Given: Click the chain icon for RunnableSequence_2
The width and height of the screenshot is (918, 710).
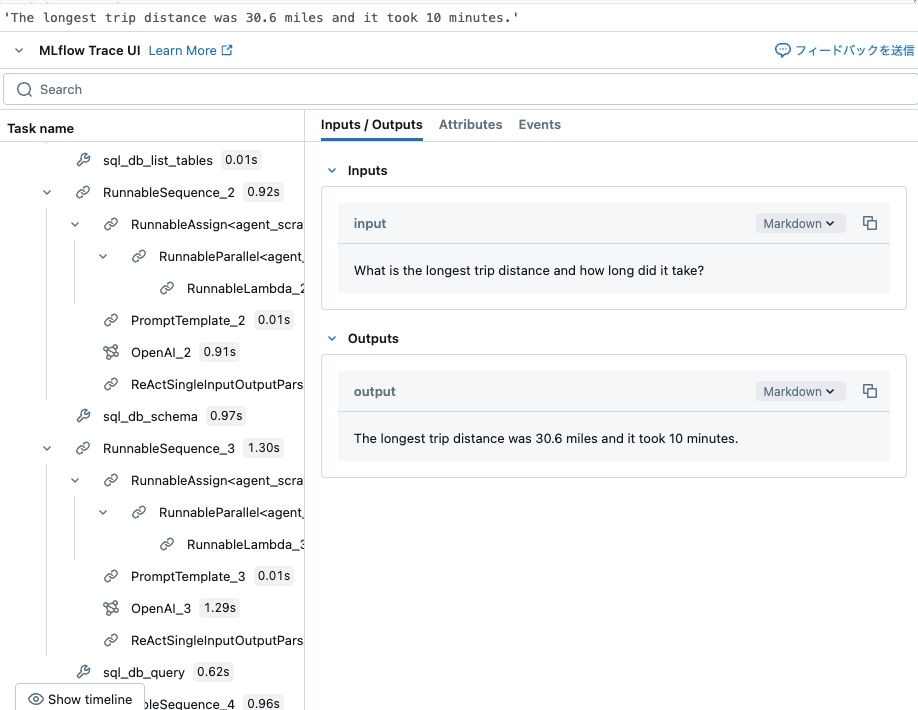Looking at the screenshot, I should [x=83, y=192].
